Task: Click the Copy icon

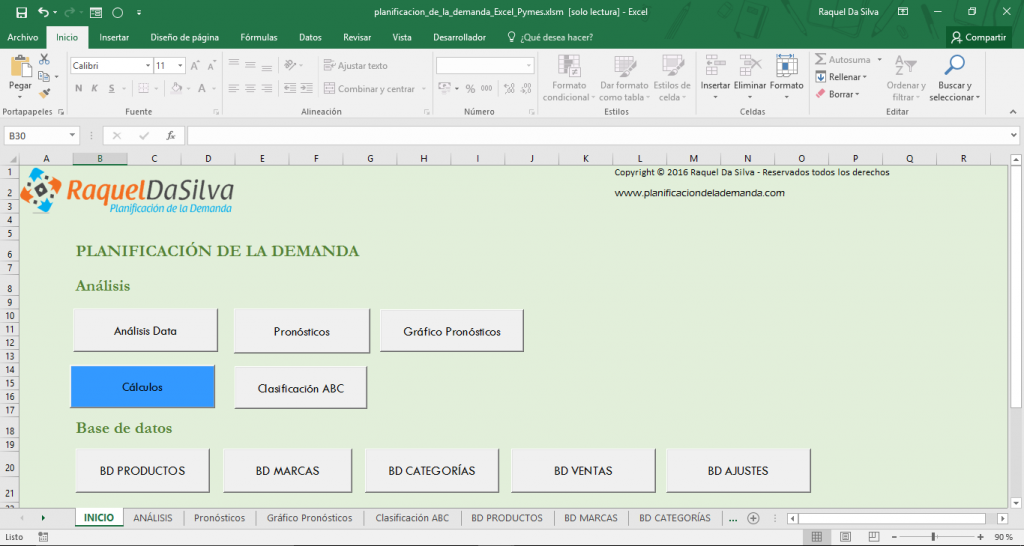Action: pos(44,76)
